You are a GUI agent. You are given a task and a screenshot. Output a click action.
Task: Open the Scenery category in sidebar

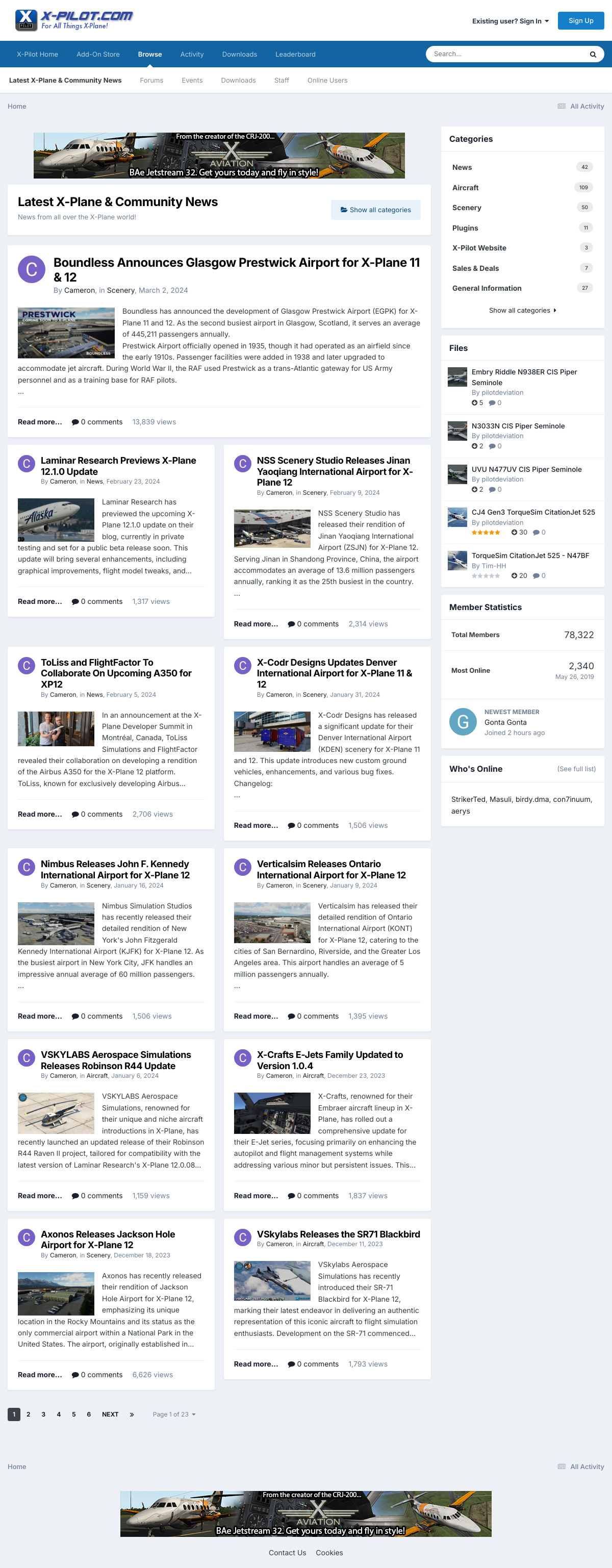coord(467,208)
